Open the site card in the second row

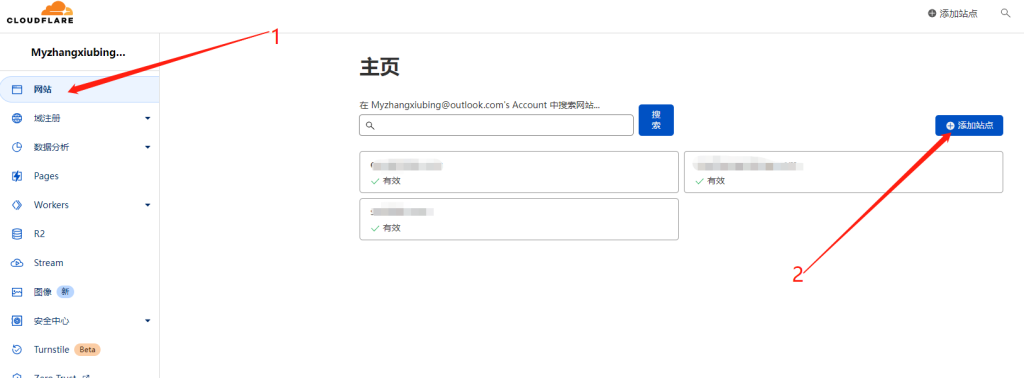pos(519,219)
